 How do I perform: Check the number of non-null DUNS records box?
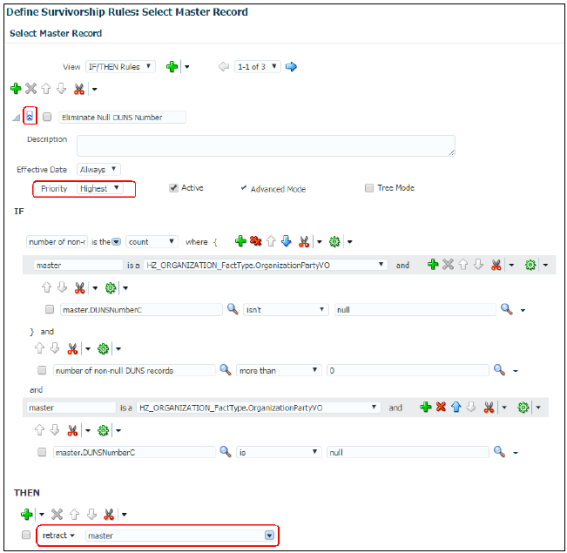point(42,370)
